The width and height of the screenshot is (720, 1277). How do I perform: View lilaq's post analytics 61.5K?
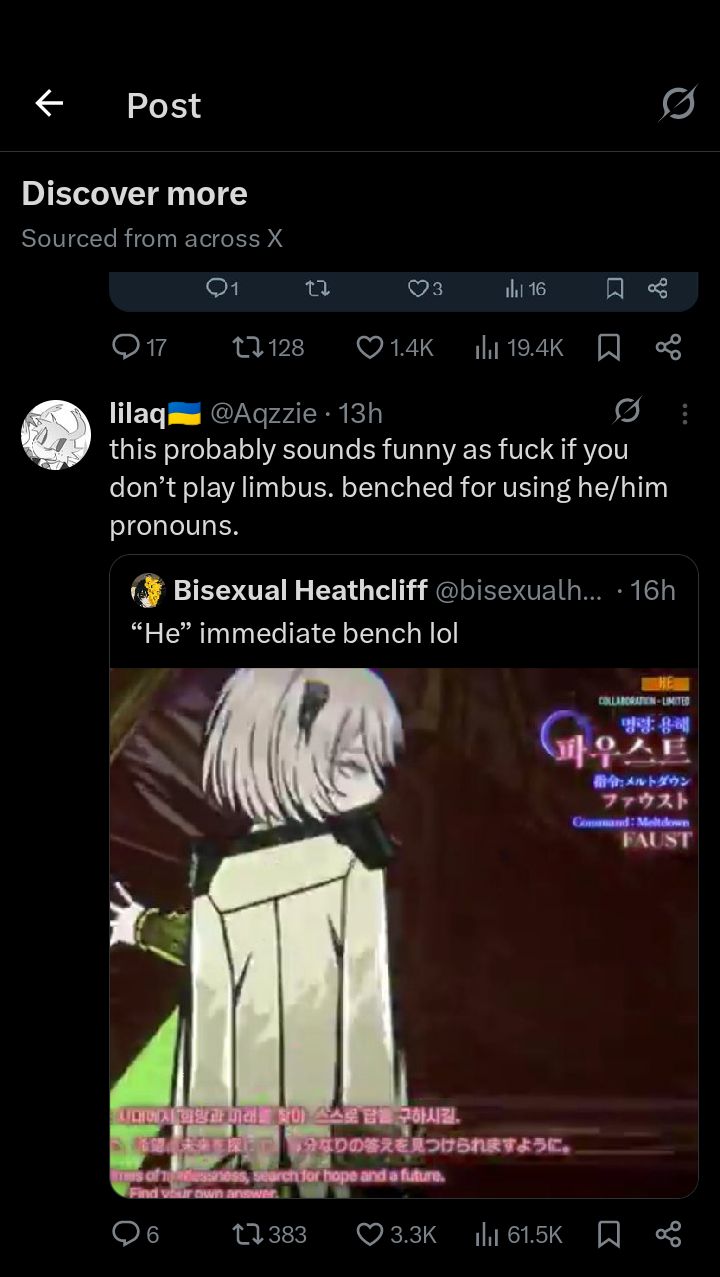click(520, 1235)
